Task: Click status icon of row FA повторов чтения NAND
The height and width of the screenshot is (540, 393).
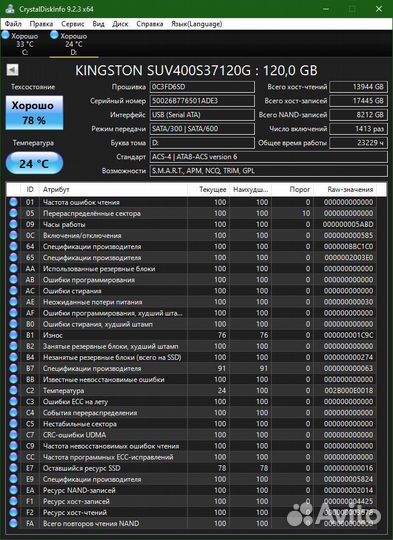Action: point(13,523)
